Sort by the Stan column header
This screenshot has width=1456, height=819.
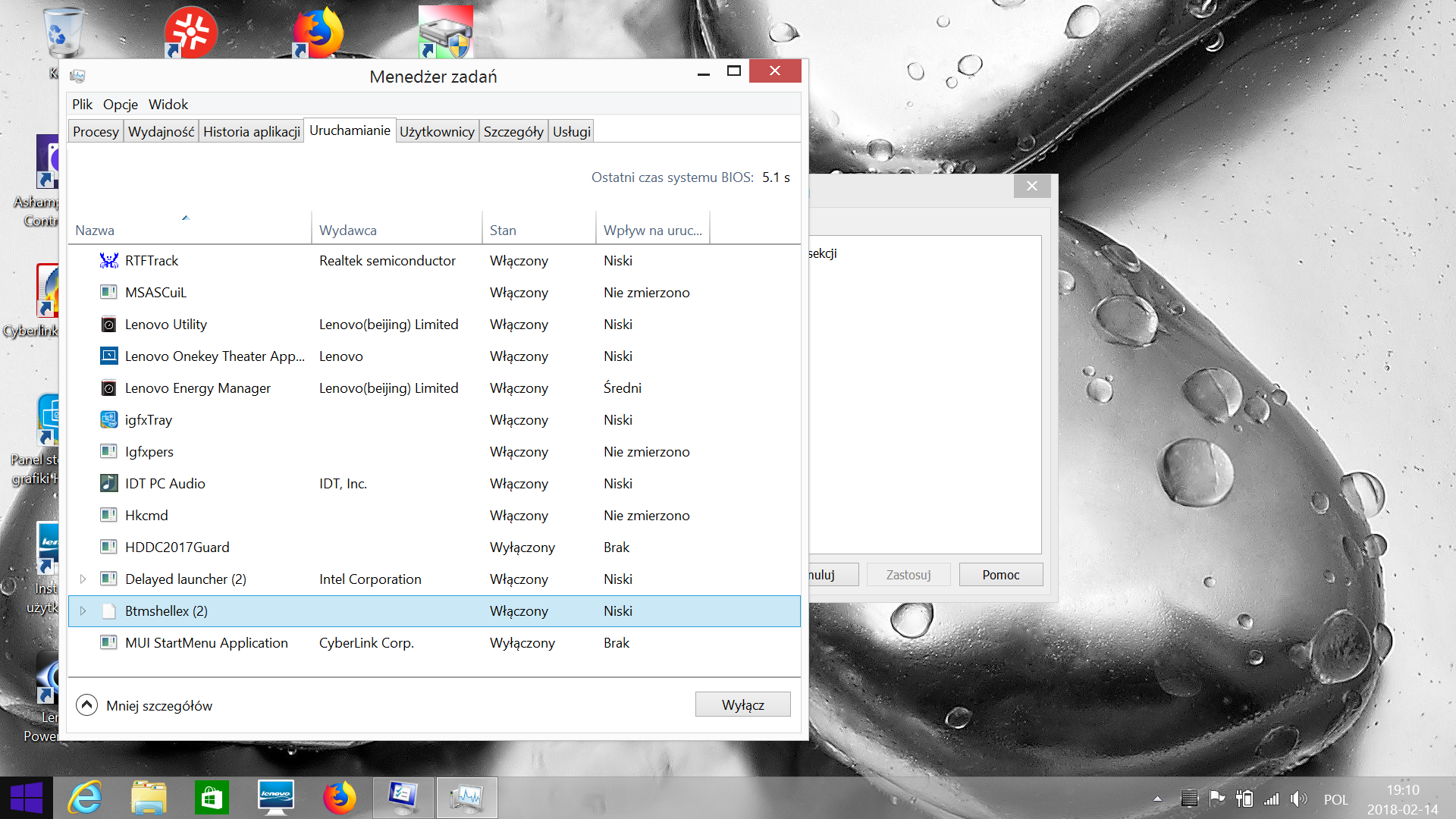click(538, 230)
